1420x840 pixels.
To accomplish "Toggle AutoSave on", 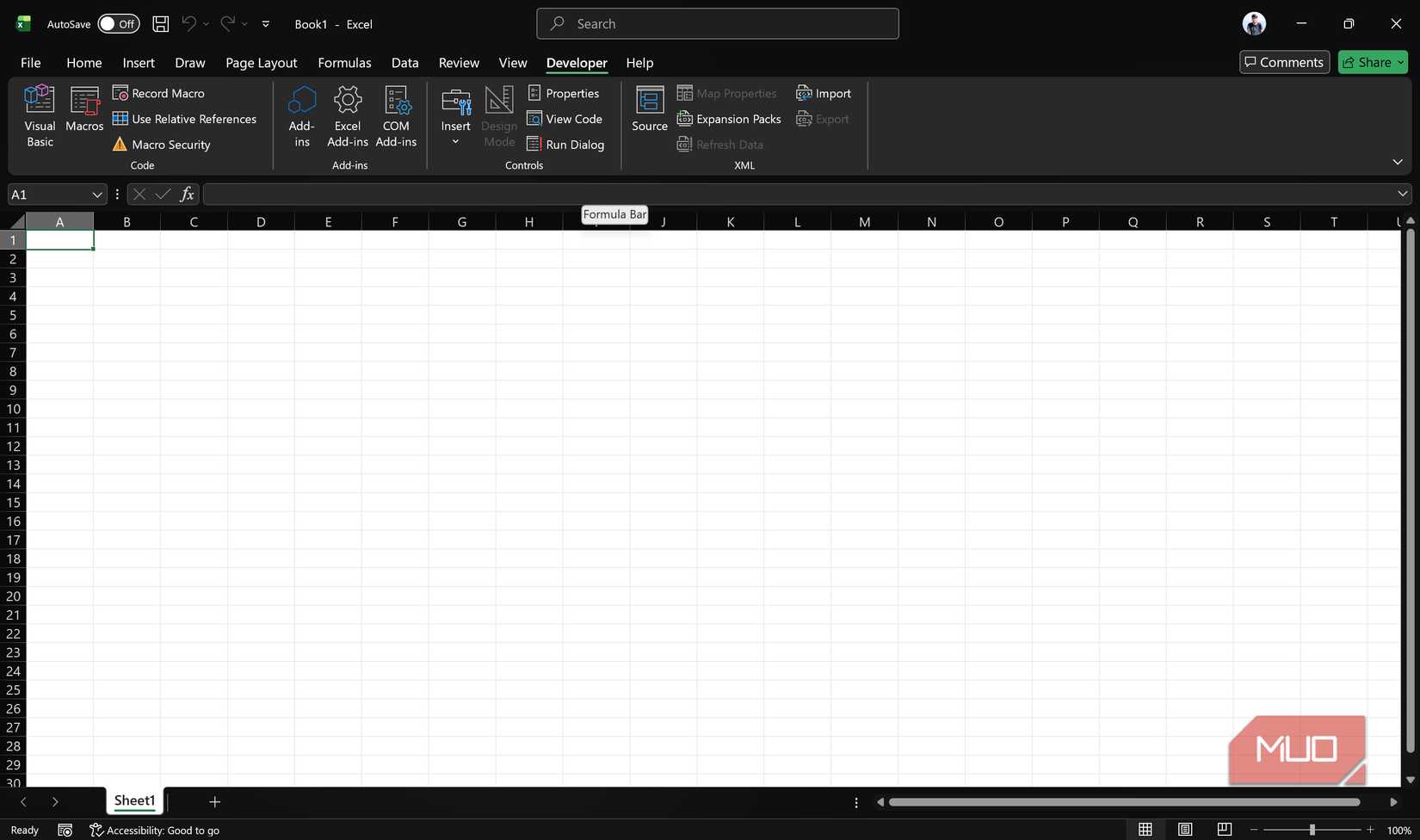I will [x=118, y=23].
